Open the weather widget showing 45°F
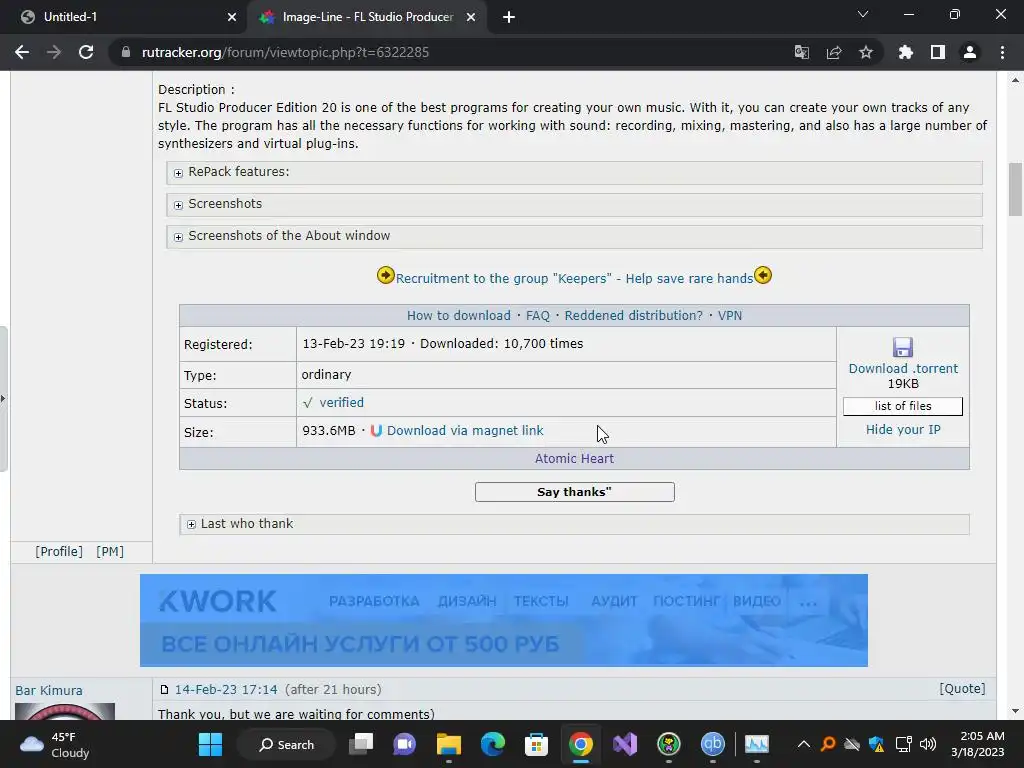 pyautogui.click(x=54, y=744)
